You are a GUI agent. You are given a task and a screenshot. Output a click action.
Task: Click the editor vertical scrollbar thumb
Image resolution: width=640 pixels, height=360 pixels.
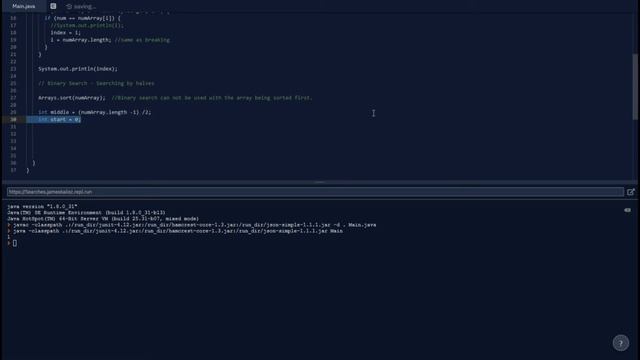(635, 87)
